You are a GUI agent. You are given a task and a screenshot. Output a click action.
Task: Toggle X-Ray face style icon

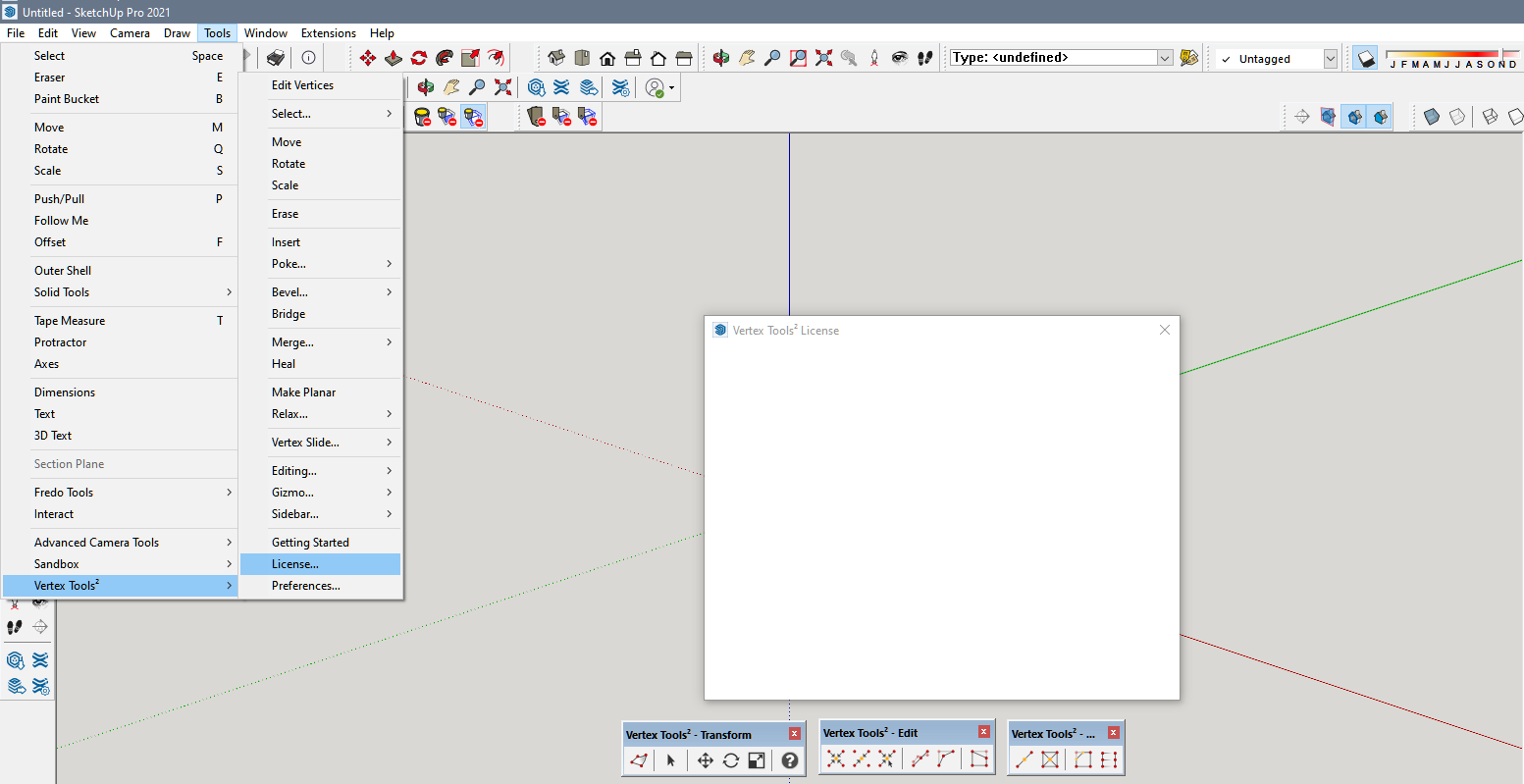pyautogui.click(x=1431, y=117)
